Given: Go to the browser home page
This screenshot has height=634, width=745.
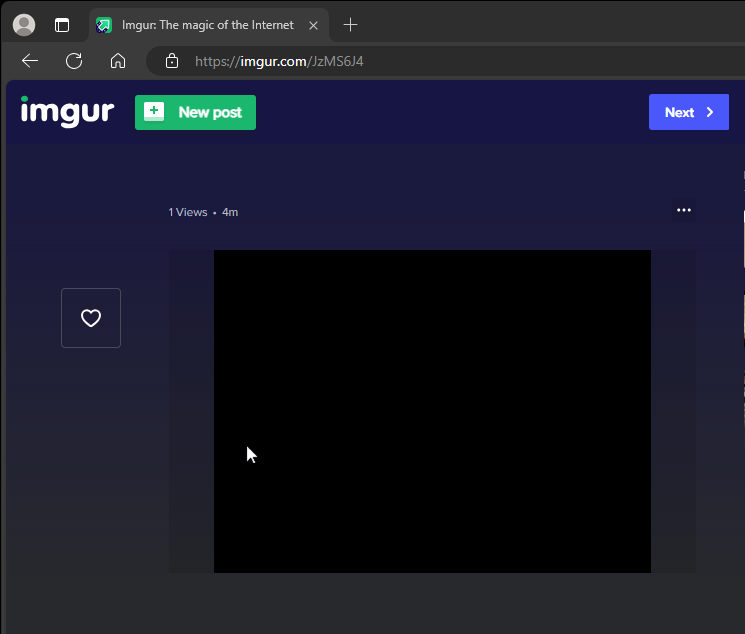Looking at the screenshot, I should click(118, 61).
